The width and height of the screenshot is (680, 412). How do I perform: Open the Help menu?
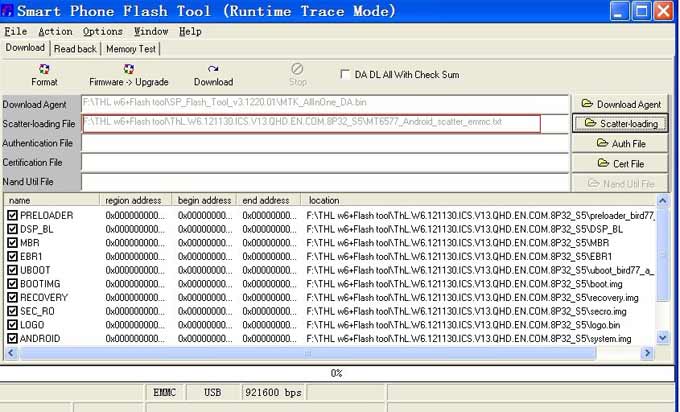190,32
